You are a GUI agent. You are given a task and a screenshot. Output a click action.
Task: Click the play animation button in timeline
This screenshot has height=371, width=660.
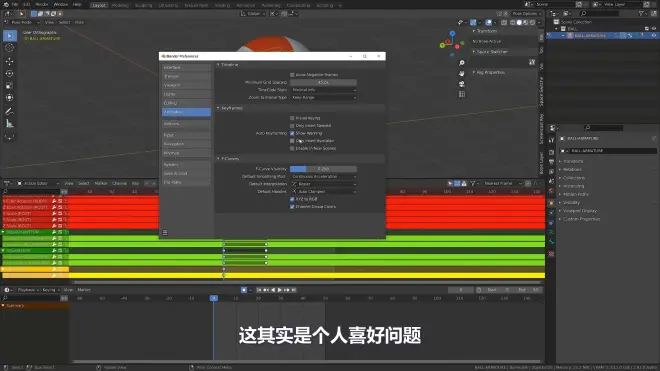[279, 290]
